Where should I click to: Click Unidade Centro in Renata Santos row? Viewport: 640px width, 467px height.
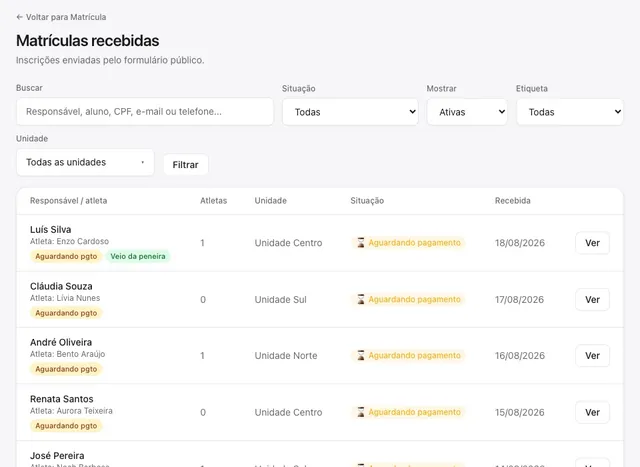coord(288,412)
